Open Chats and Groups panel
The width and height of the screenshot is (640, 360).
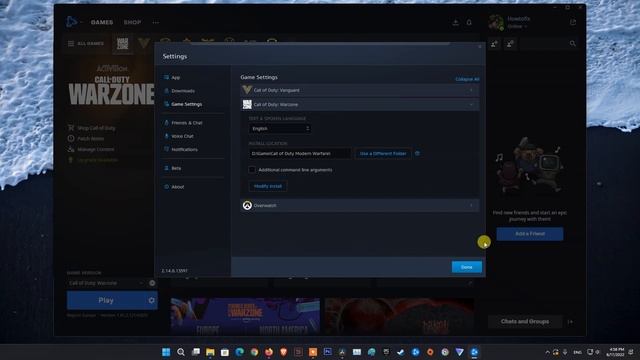click(x=525, y=322)
